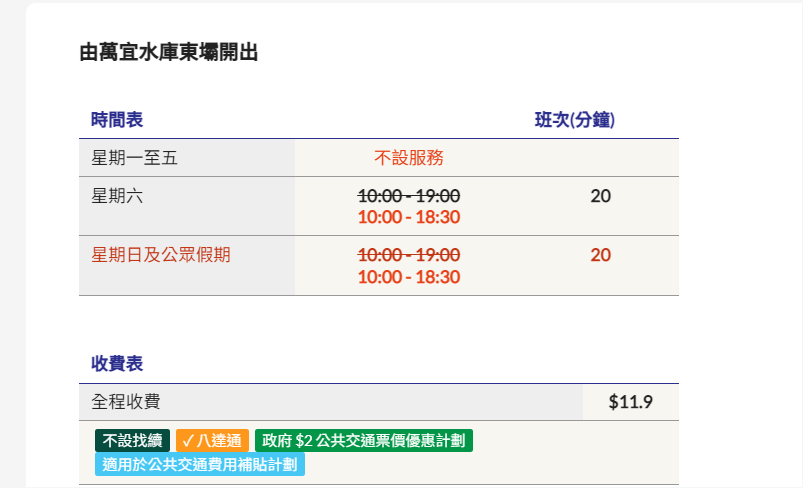This screenshot has width=803, height=488.
Task: Click the black frequency value 20 for 星期六
Action: click(x=600, y=196)
